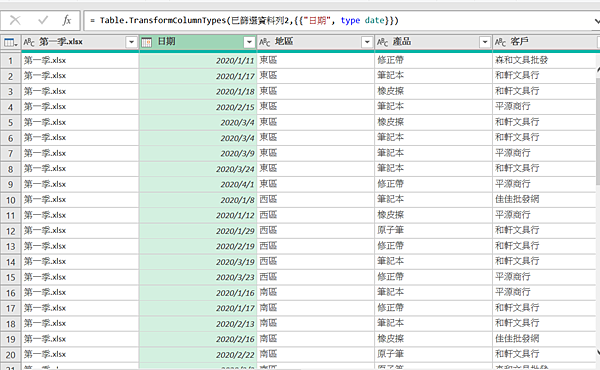
Task: Click date cell 2020/1/16
Action: point(198,293)
